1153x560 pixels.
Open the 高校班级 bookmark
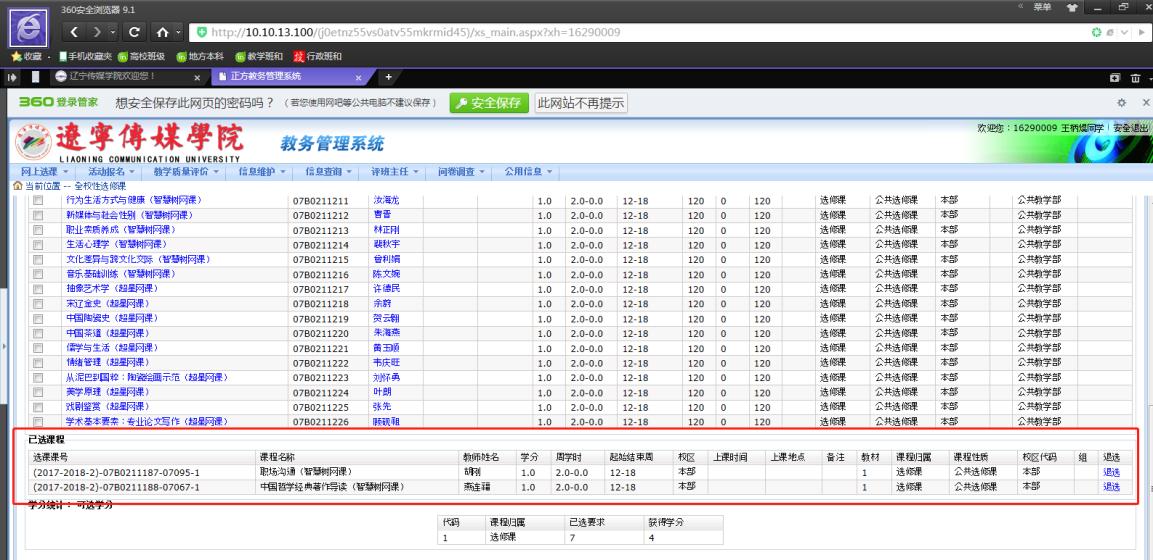[140, 57]
